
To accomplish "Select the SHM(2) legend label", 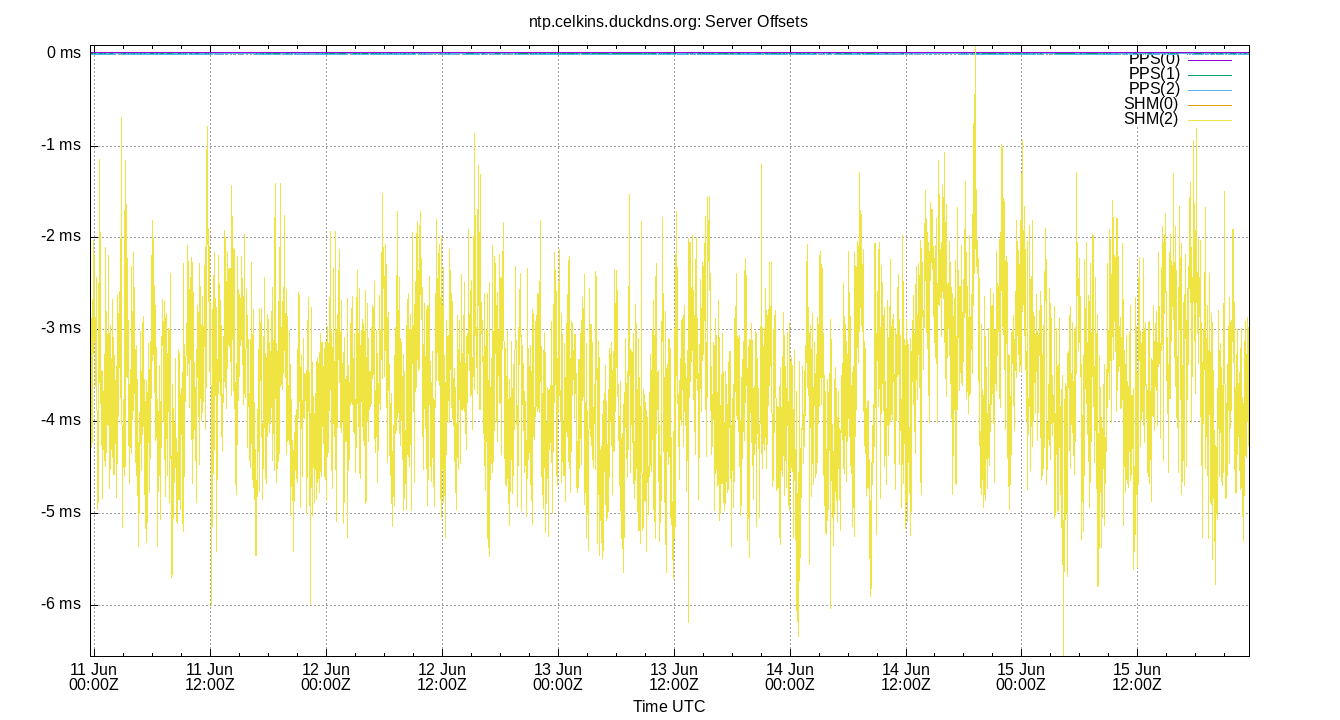I will (1152, 119).
